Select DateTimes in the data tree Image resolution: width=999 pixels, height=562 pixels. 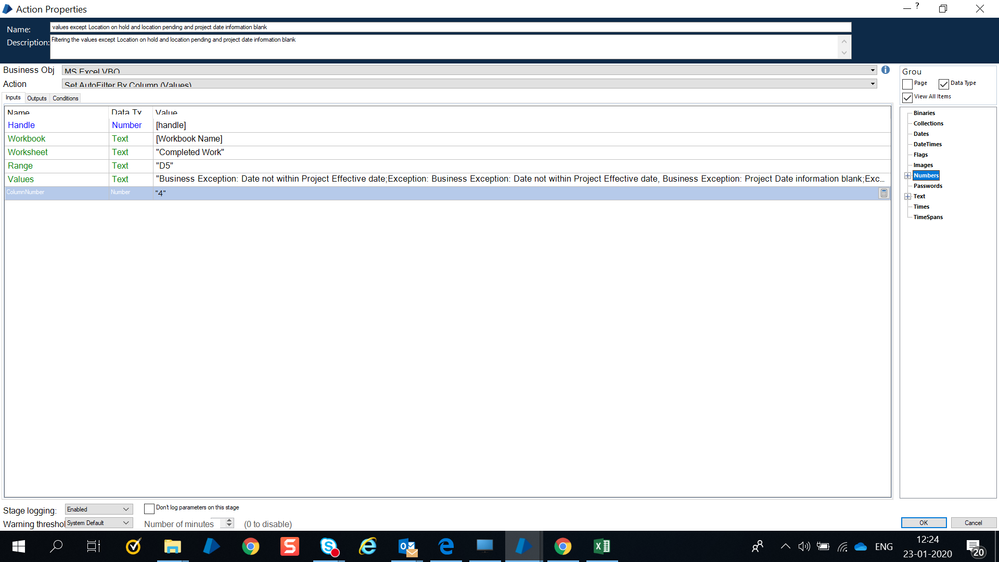(927, 144)
